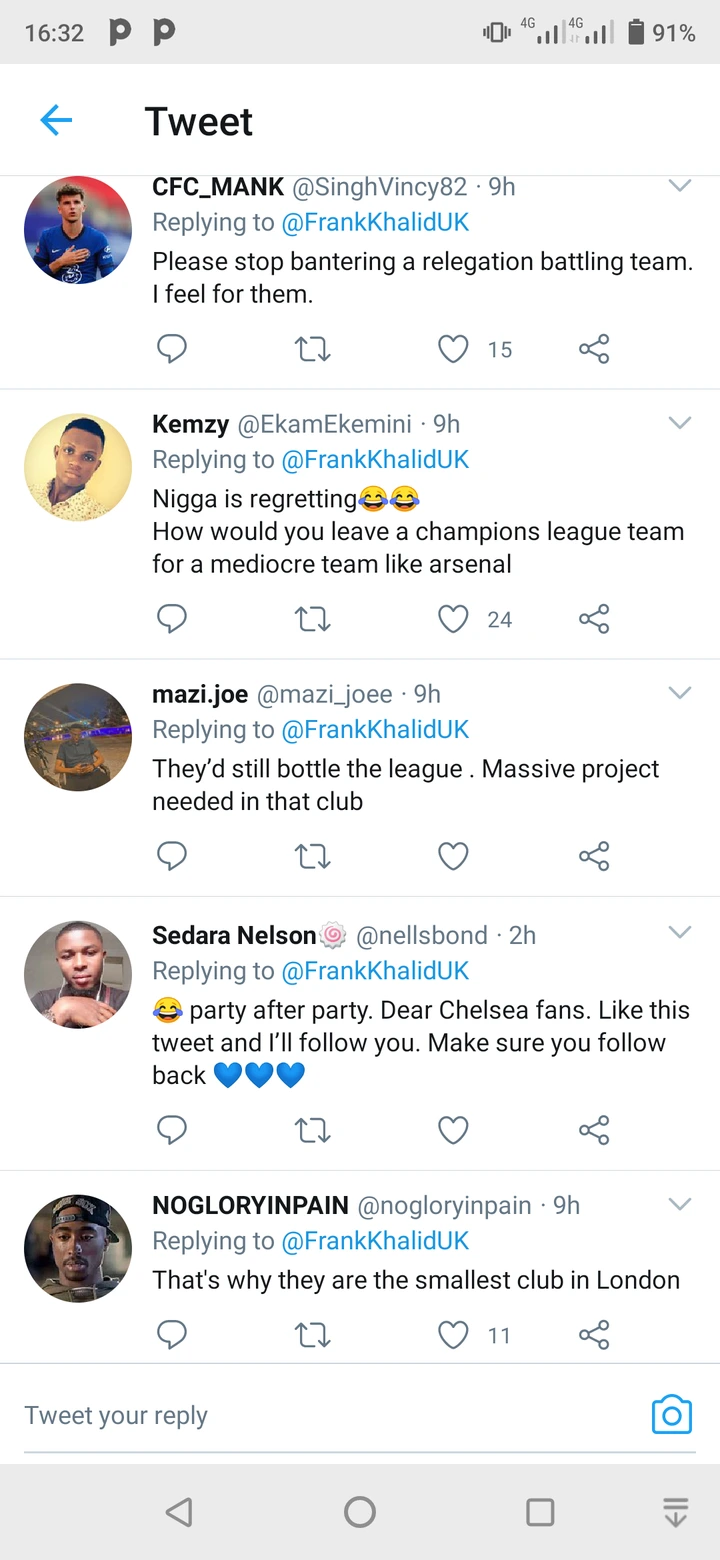Share Sedara Nelson's tweet
The height and width of the screenshot is (1560, 720).
594,1130
